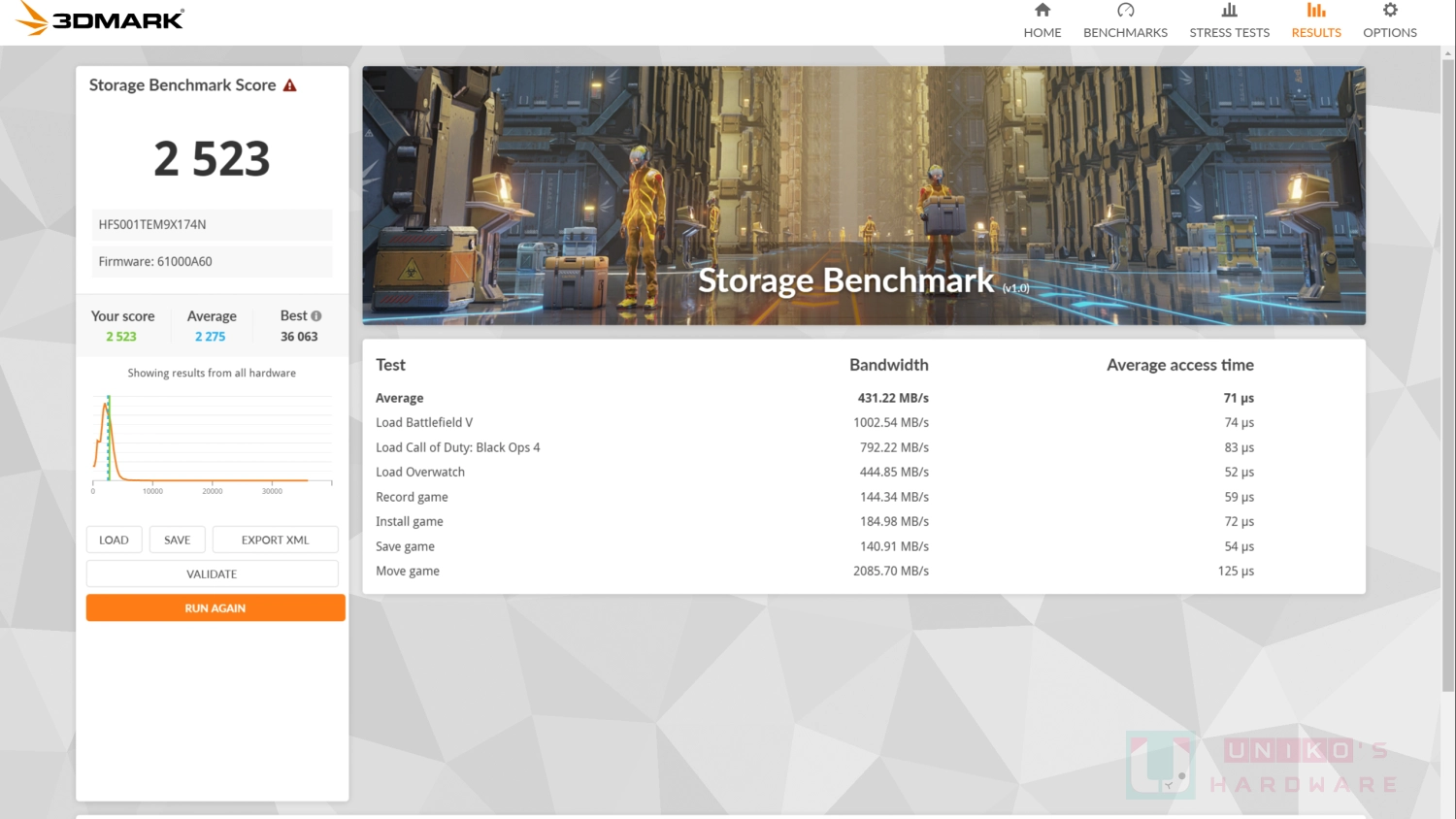Click the info icon next to Best

tap(315, 316)
